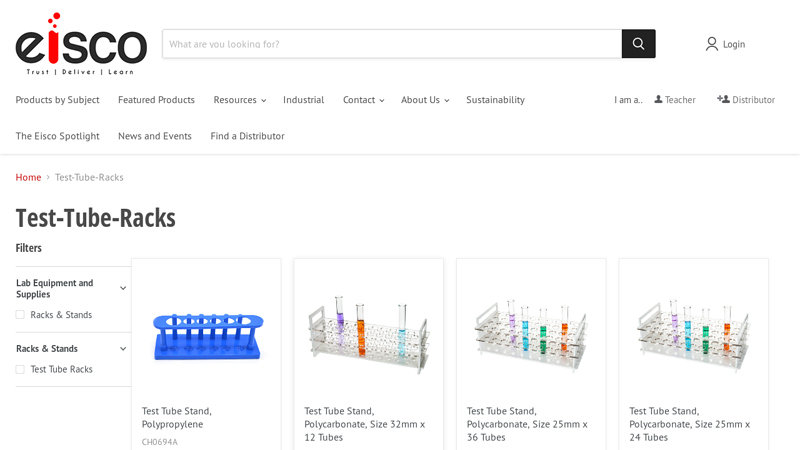Click the Distributor person-plus icon
This screenshot has height=450, width=800.
pyautogui.click(x=723, y=99)
